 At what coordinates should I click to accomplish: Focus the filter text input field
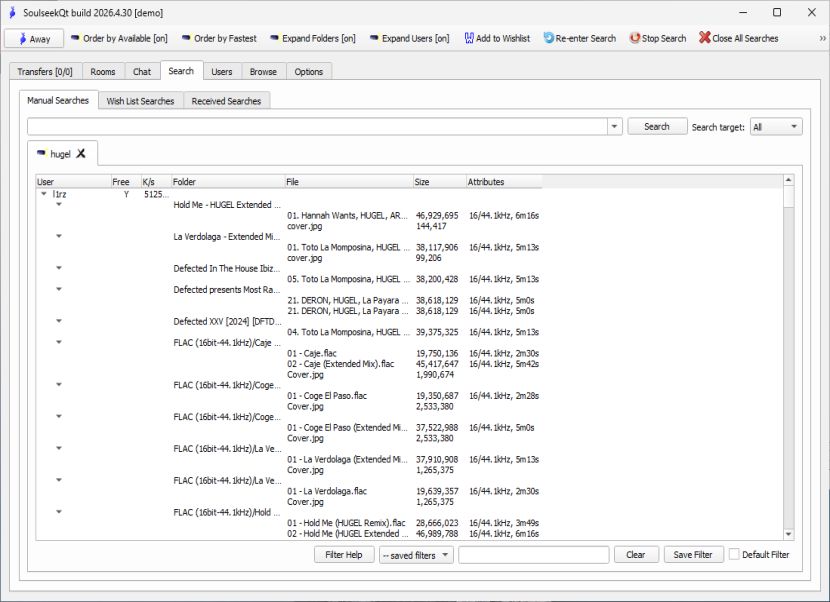point(534,555)
